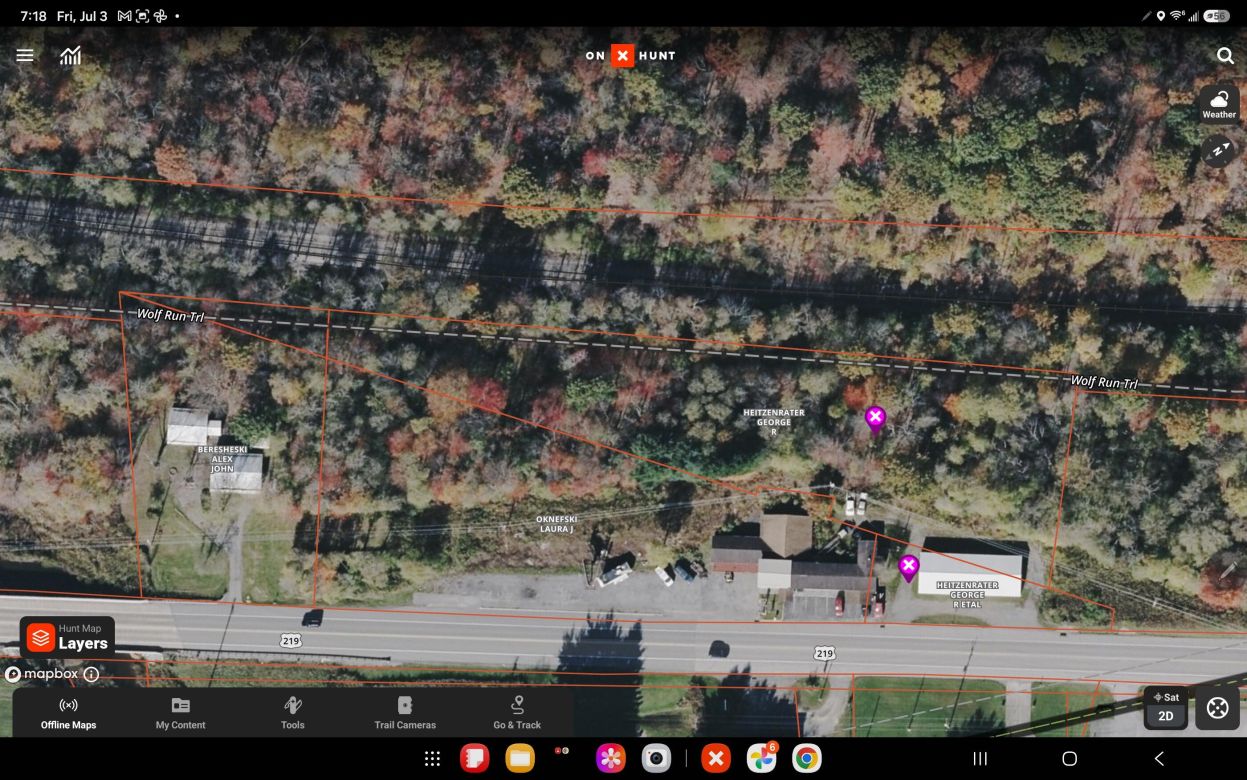
Task: Select the HEITZENRATER GEORGE R parcel label
Action: tap(774, 422)
